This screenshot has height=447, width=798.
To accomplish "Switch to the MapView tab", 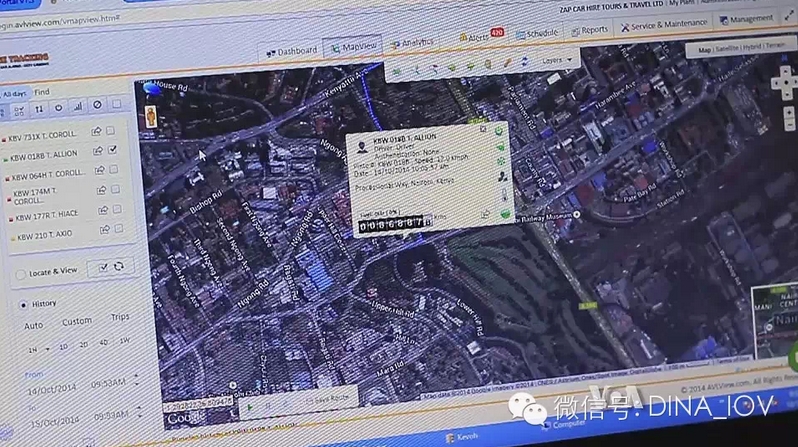I will [x=354, y=47].
